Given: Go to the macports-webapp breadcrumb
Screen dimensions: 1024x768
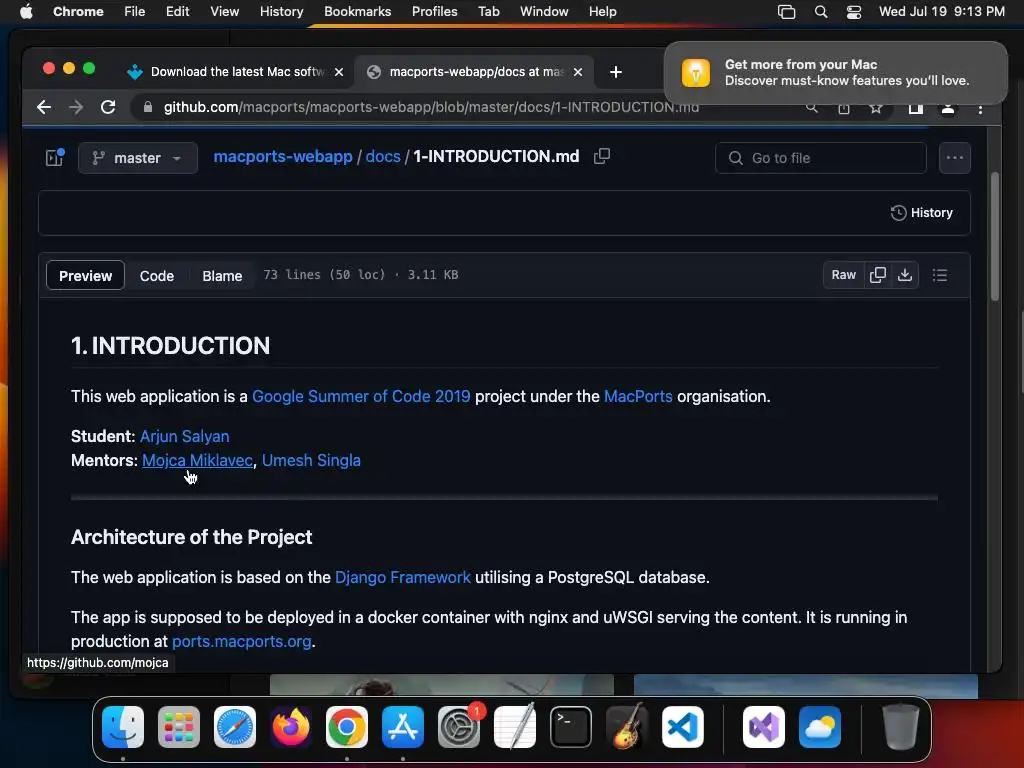Looking at the screenshot, I should (x=283, y=157).
